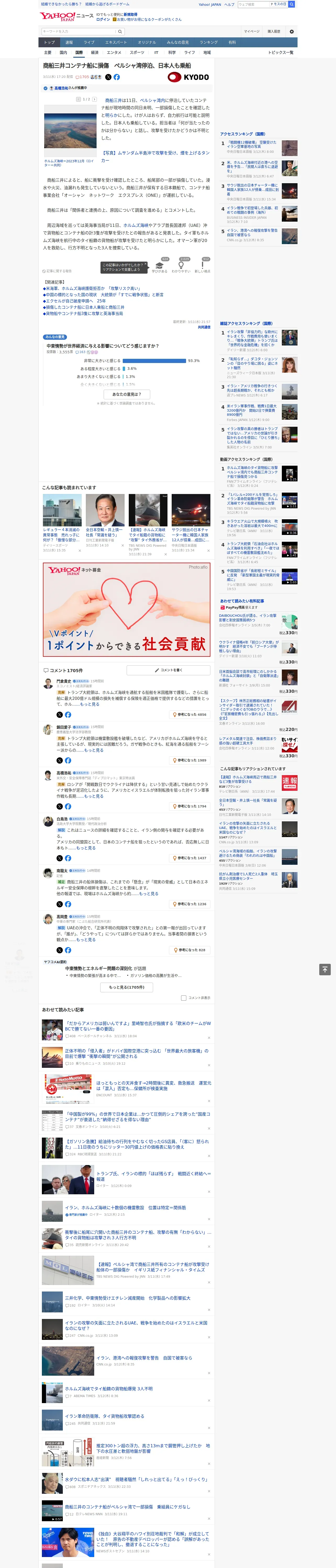Click the 記事に関する報告 link

(x=57, y=271)
